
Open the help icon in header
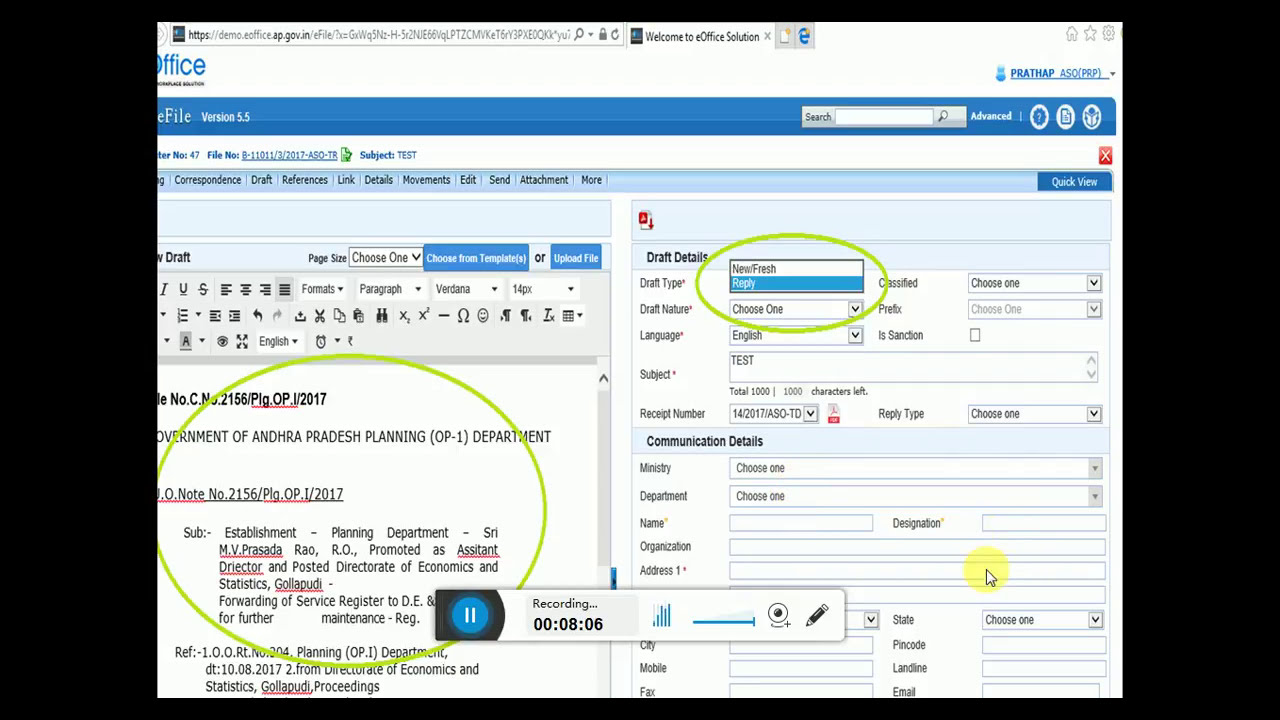[x=1039, y=117]
